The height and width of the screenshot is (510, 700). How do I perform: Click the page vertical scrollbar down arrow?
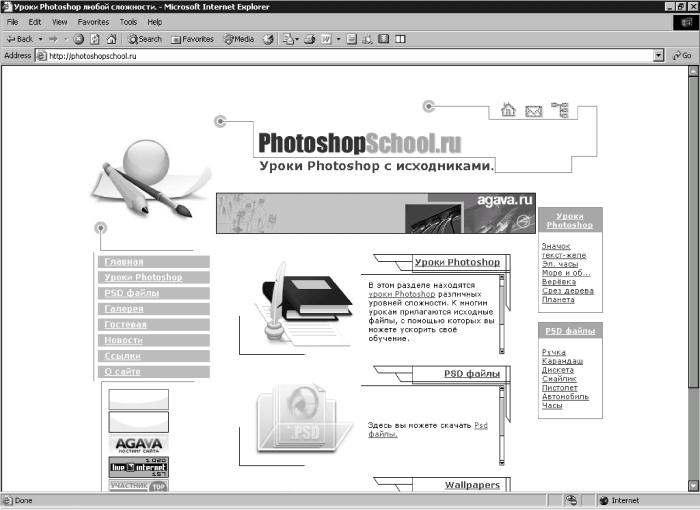(x=693, y=485)
